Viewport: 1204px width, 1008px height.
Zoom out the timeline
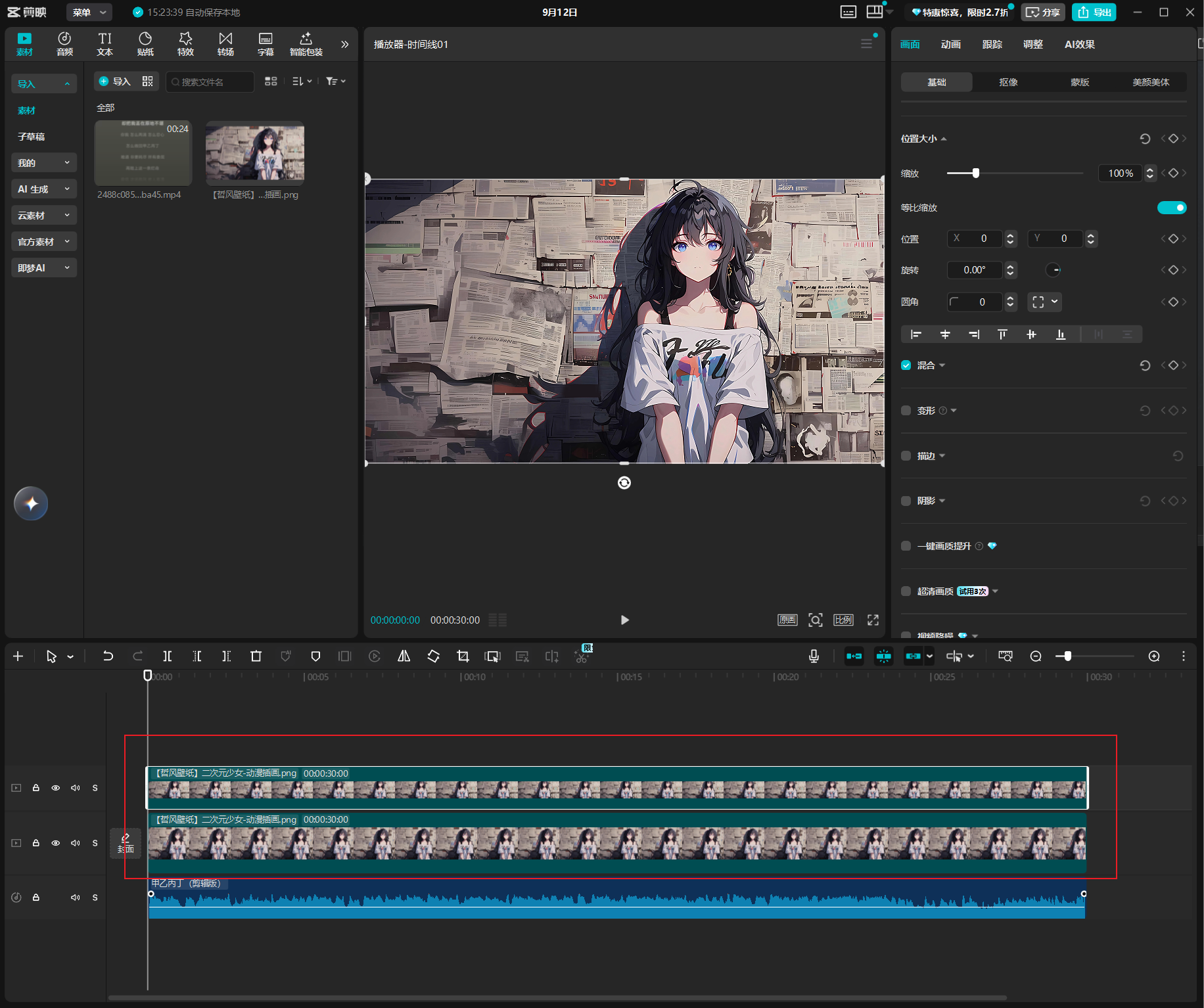(1036, 656)
